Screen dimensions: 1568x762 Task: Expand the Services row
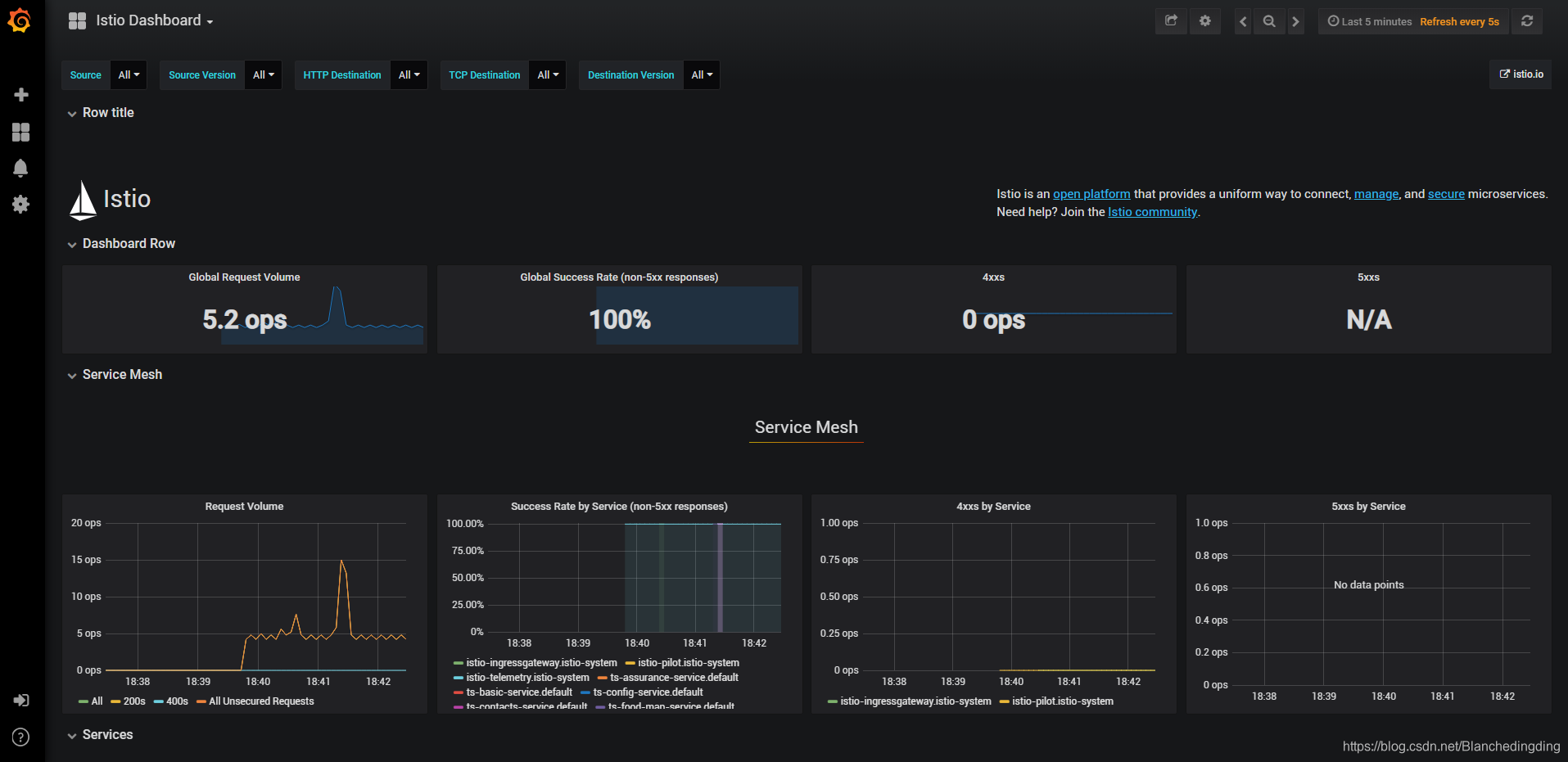(100, 735)
